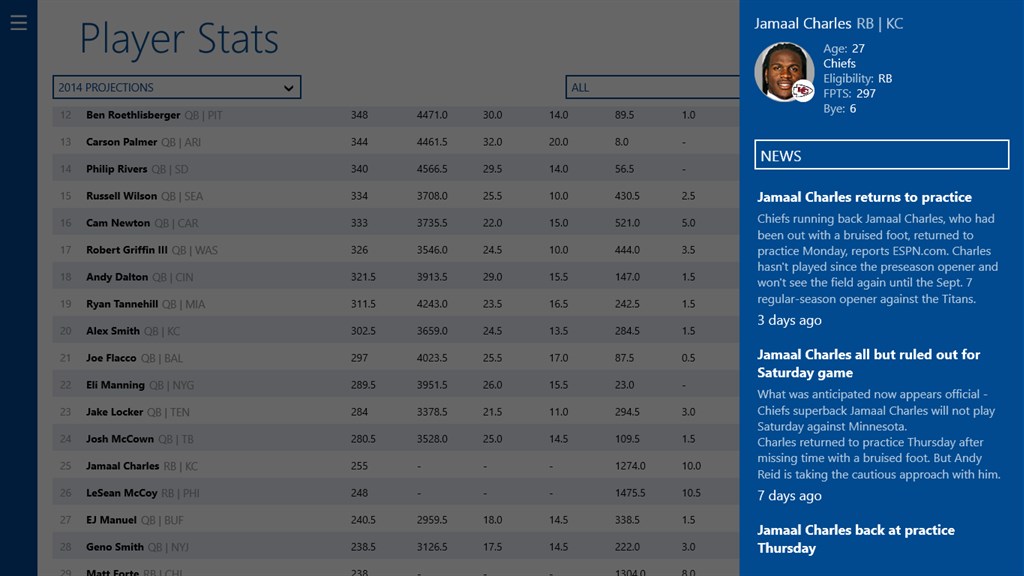The image size is (1024, 576).
Task: Click the Jamaal Charles panel heading
Action: [829, 24]
